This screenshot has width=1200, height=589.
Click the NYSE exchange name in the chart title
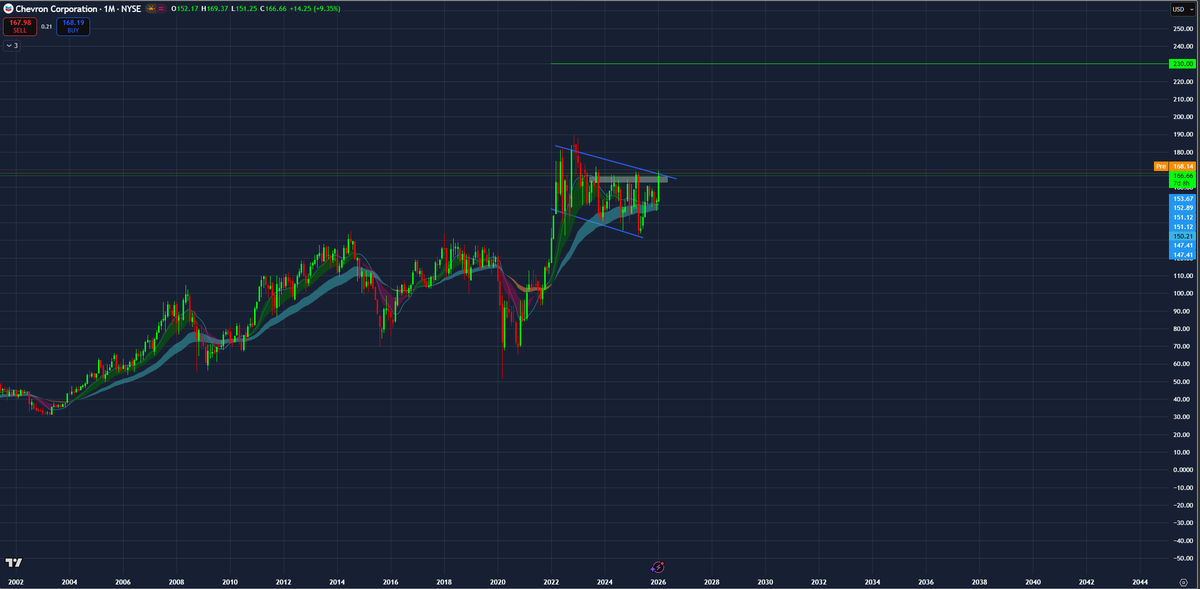coord(132,9)
